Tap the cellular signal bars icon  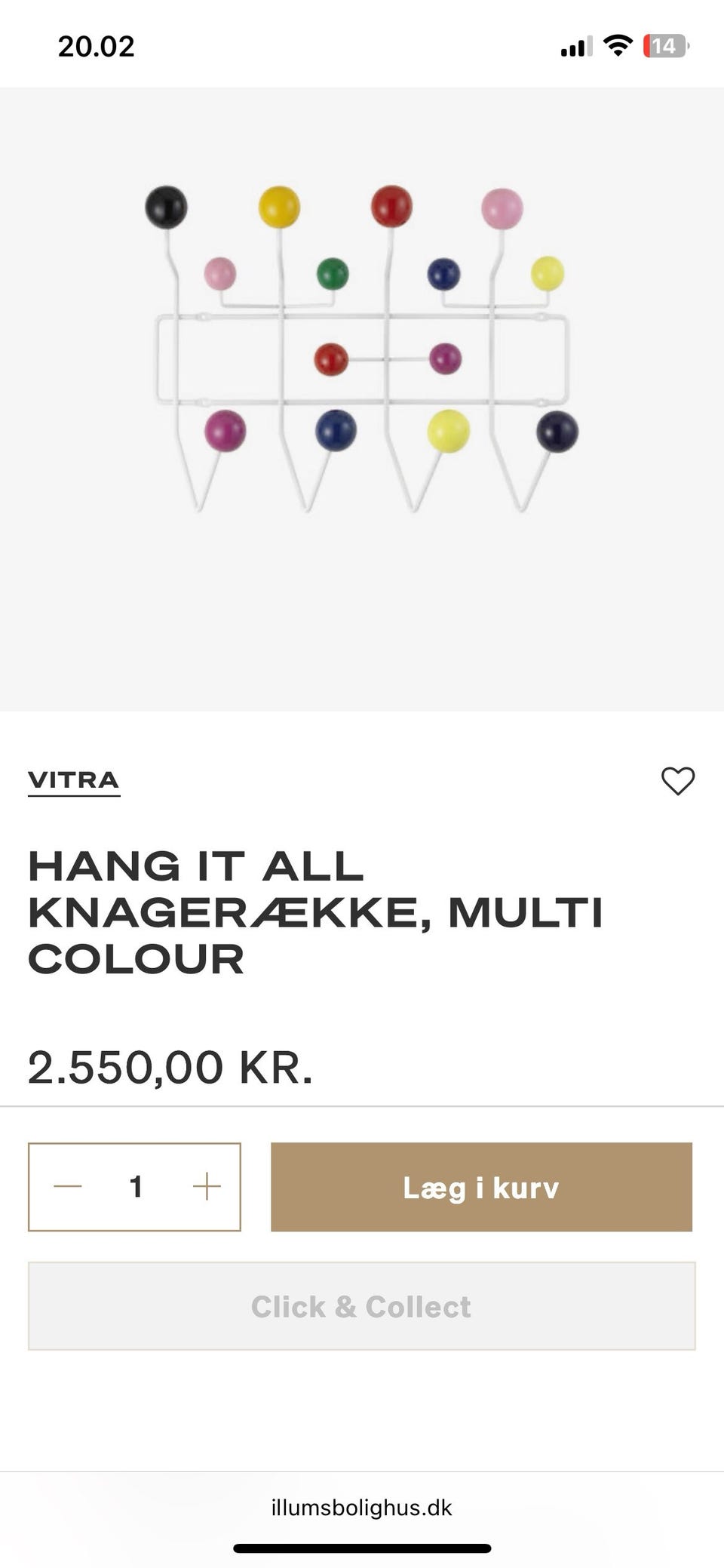576,46
